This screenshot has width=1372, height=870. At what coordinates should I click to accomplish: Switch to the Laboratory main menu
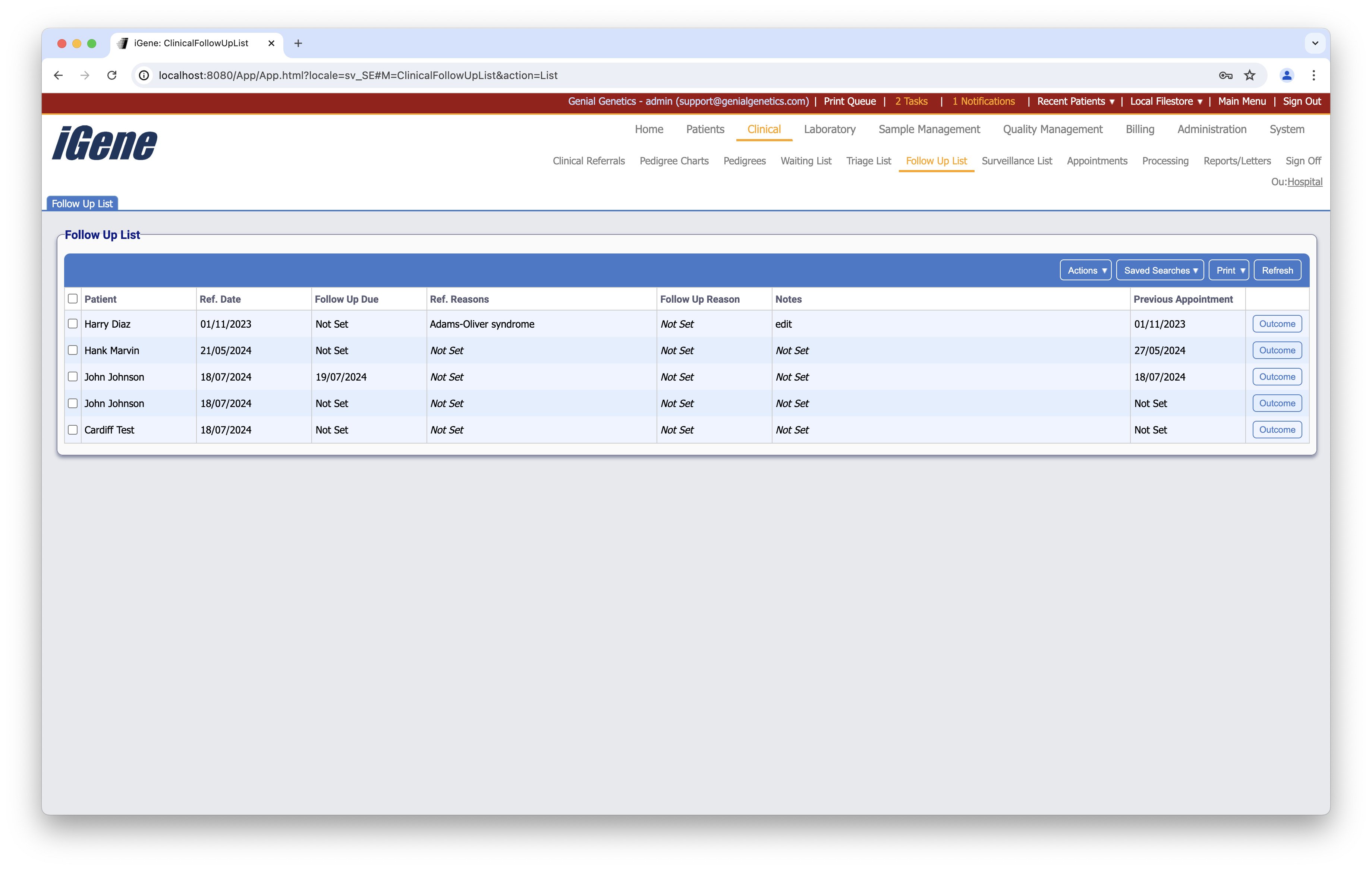pyautogui.click(x=829, y=129)
